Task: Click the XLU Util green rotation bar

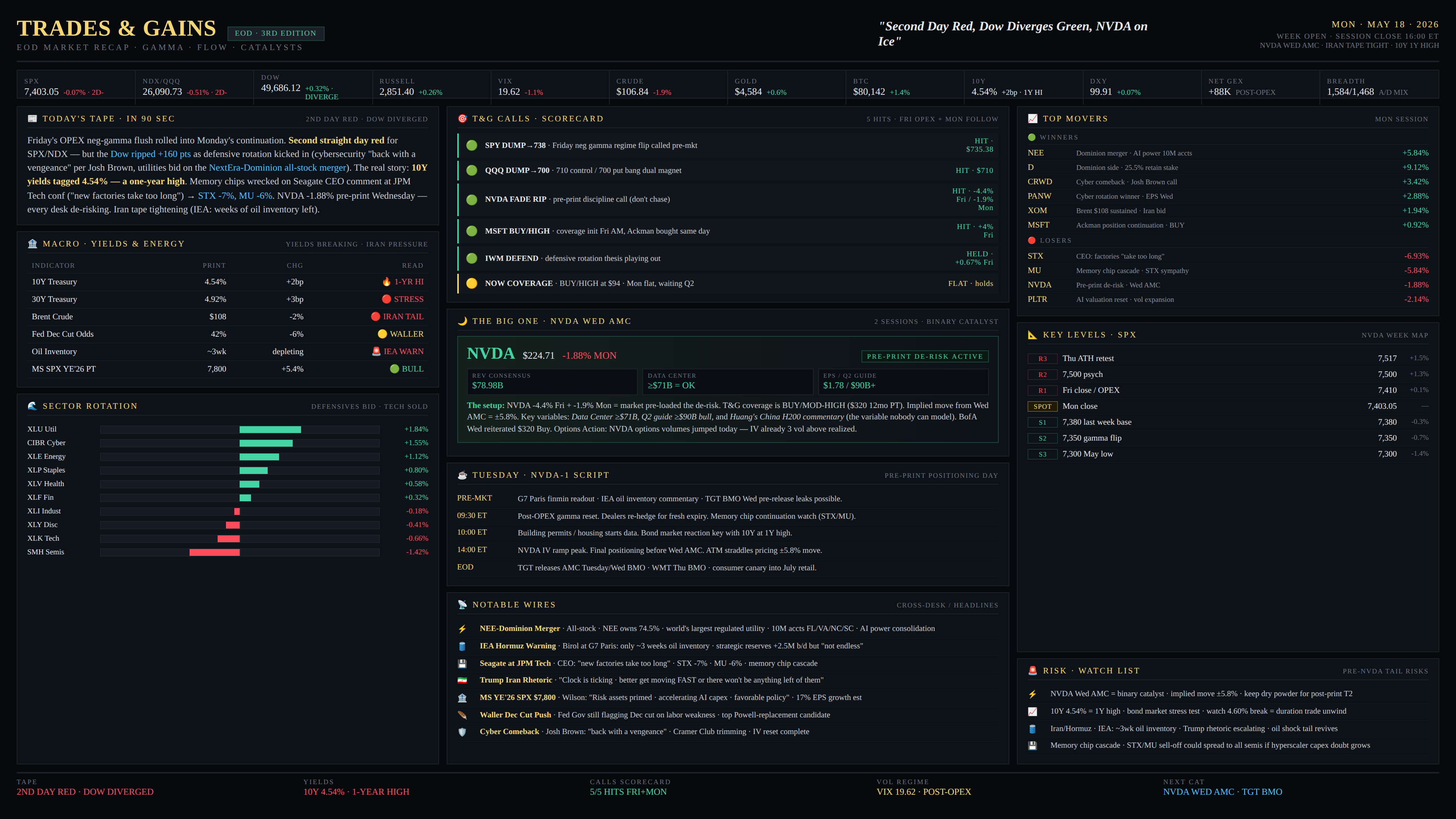Action: [270, 430]
